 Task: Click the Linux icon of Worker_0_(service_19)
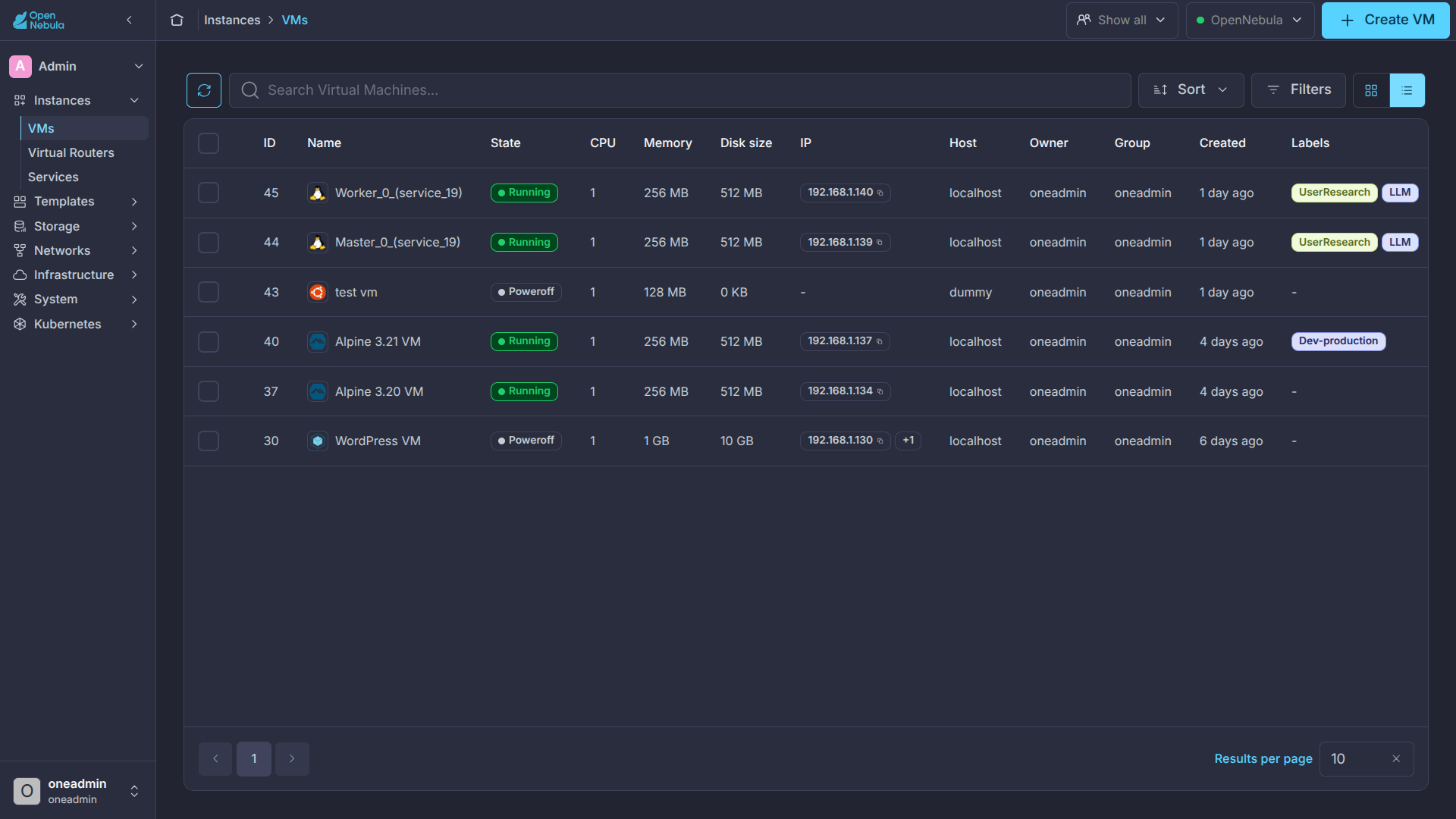tap(318, 193)
